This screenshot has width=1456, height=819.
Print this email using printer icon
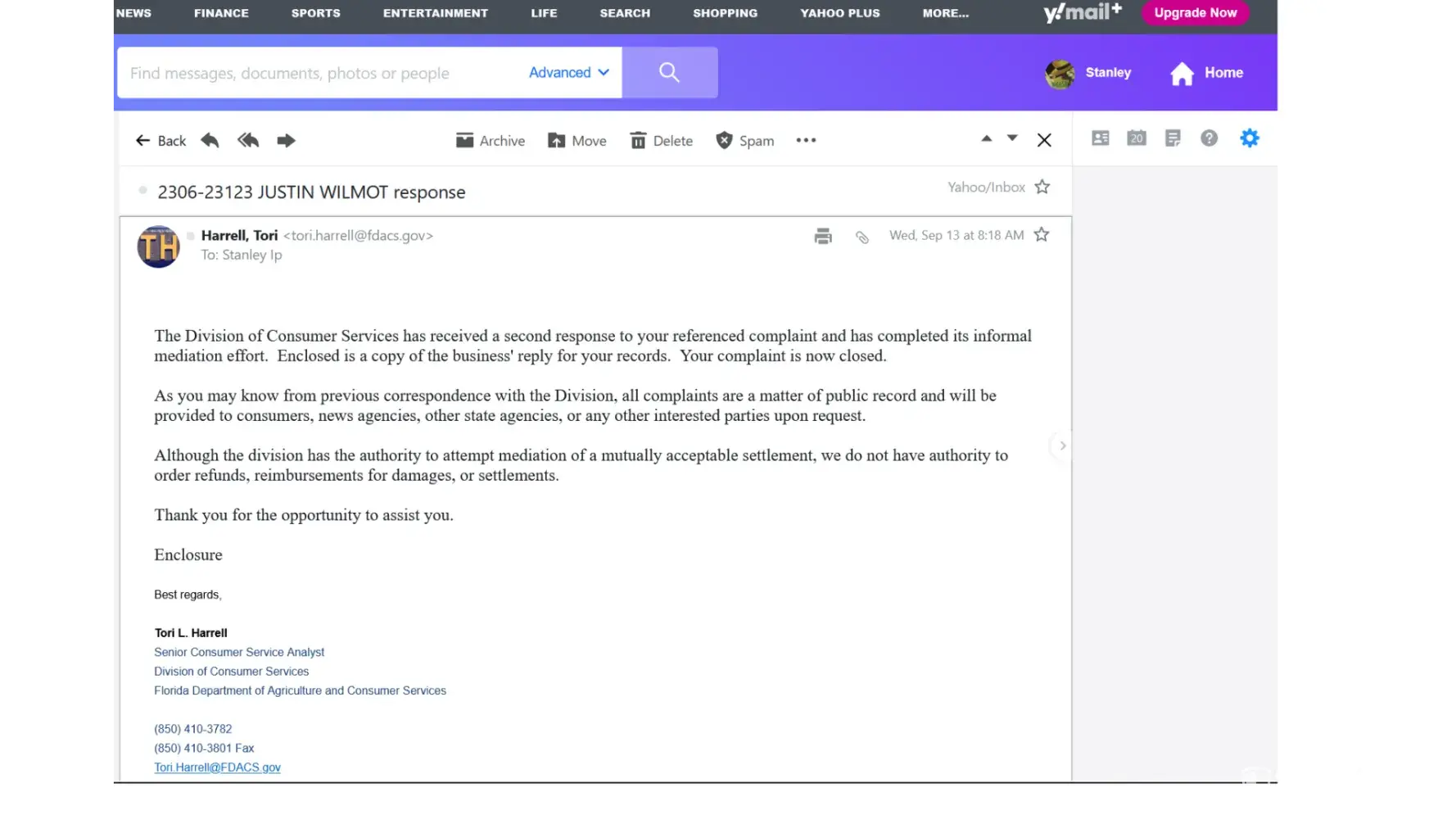coord(824,237)
